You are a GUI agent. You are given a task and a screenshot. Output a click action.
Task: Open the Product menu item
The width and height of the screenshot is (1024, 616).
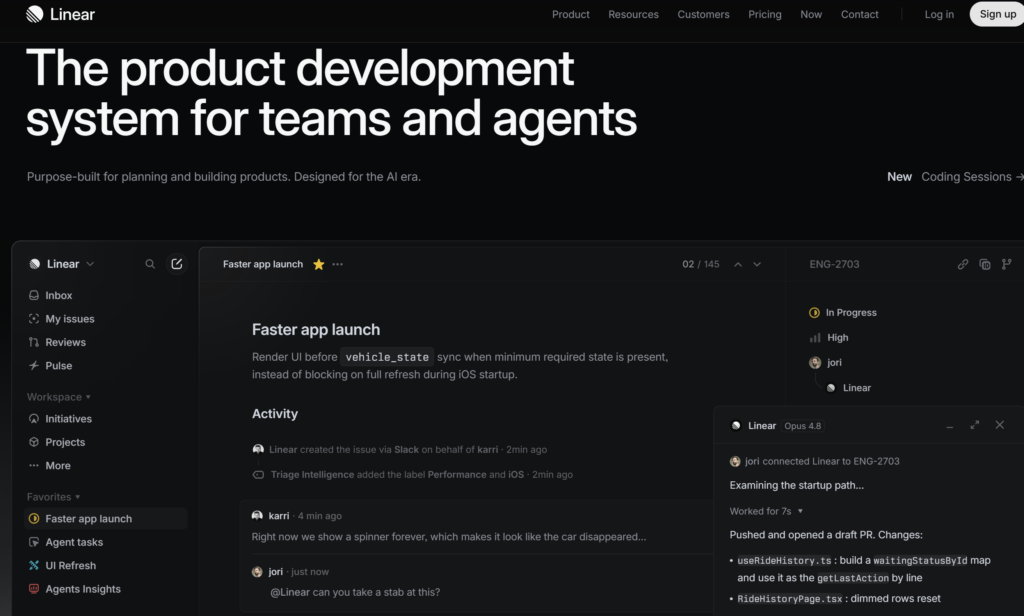(571, 14)
